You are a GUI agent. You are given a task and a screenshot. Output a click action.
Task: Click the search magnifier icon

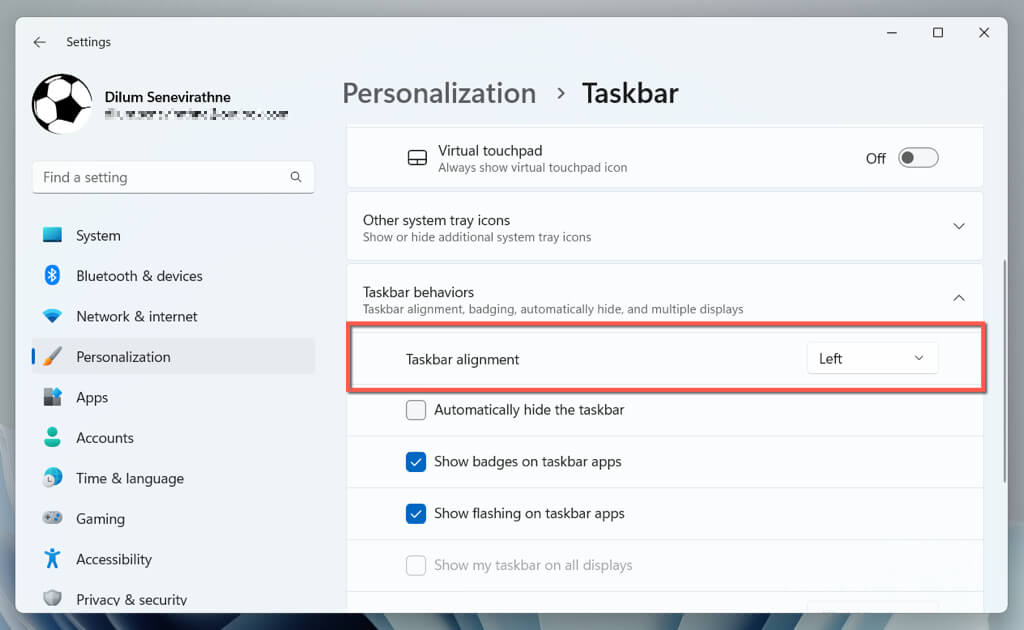click(x=296, y=177)
